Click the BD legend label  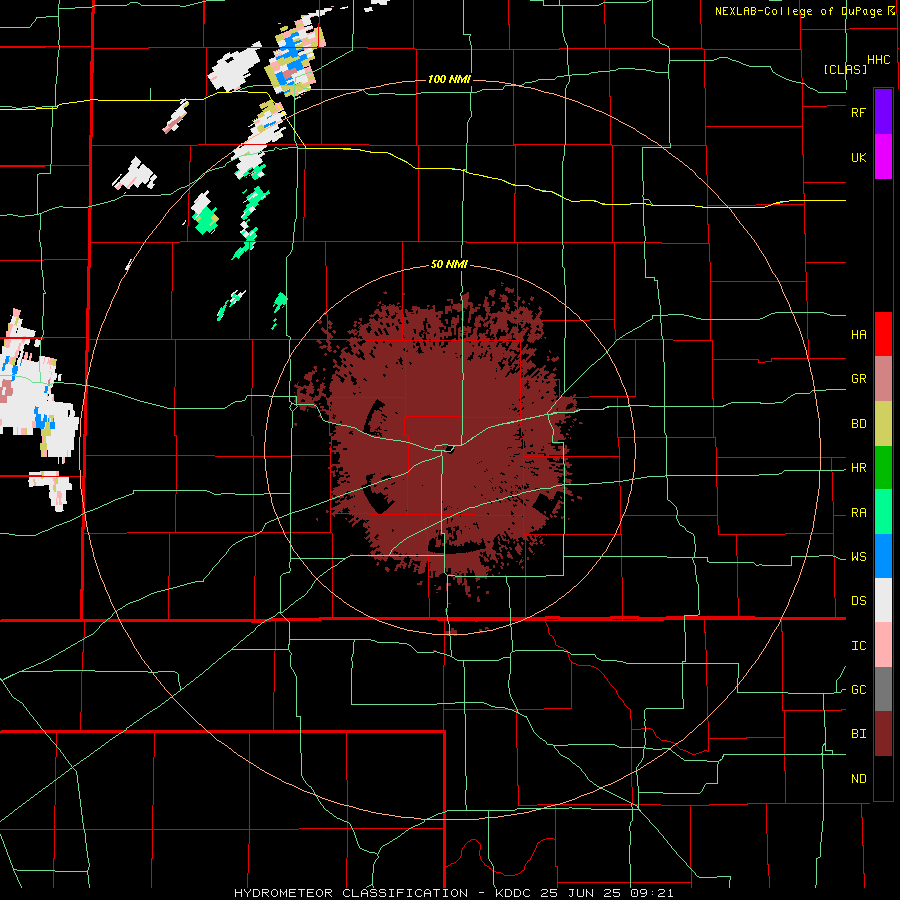858,424
